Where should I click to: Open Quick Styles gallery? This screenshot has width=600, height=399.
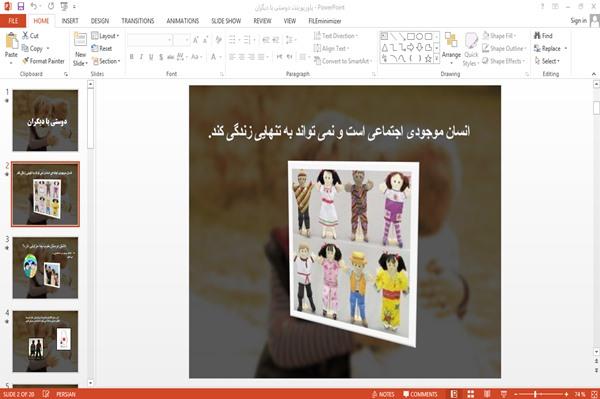click(x=471, y=49)
